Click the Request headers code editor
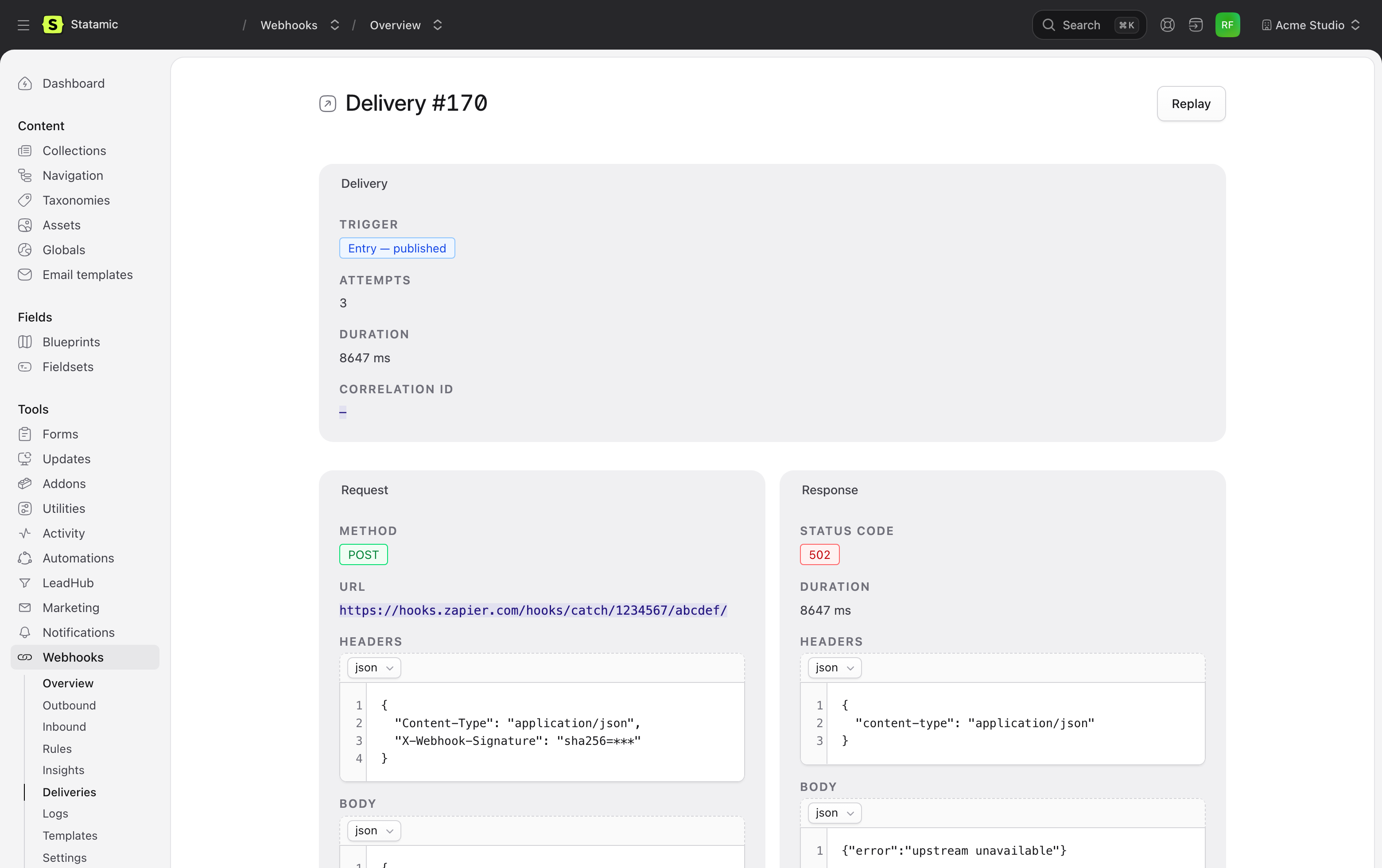This screenshot has width=1382, height=868. point(542,732)
